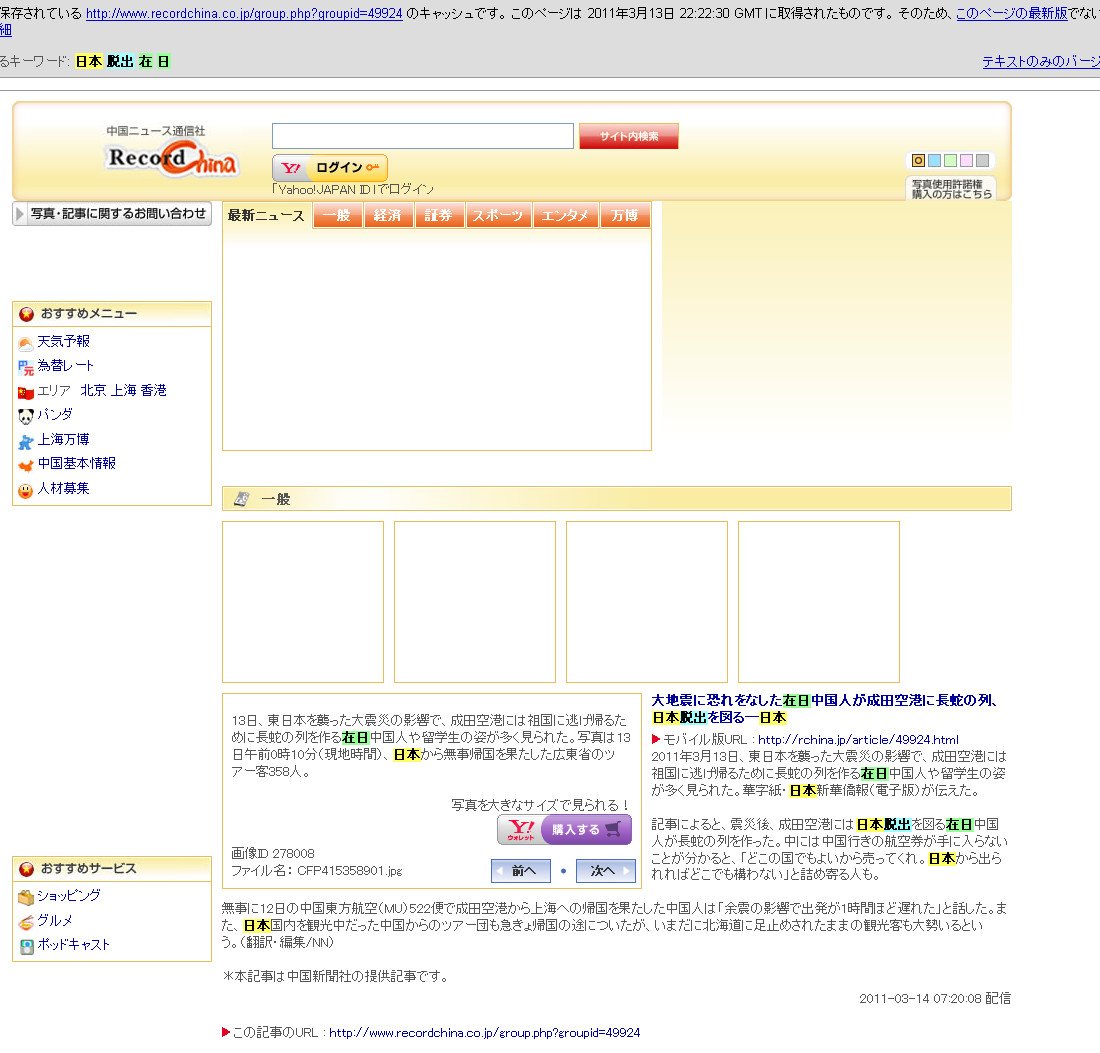Switch to the スポーツ news tab
The image size is (1100, 1053).
click(498, 215)
